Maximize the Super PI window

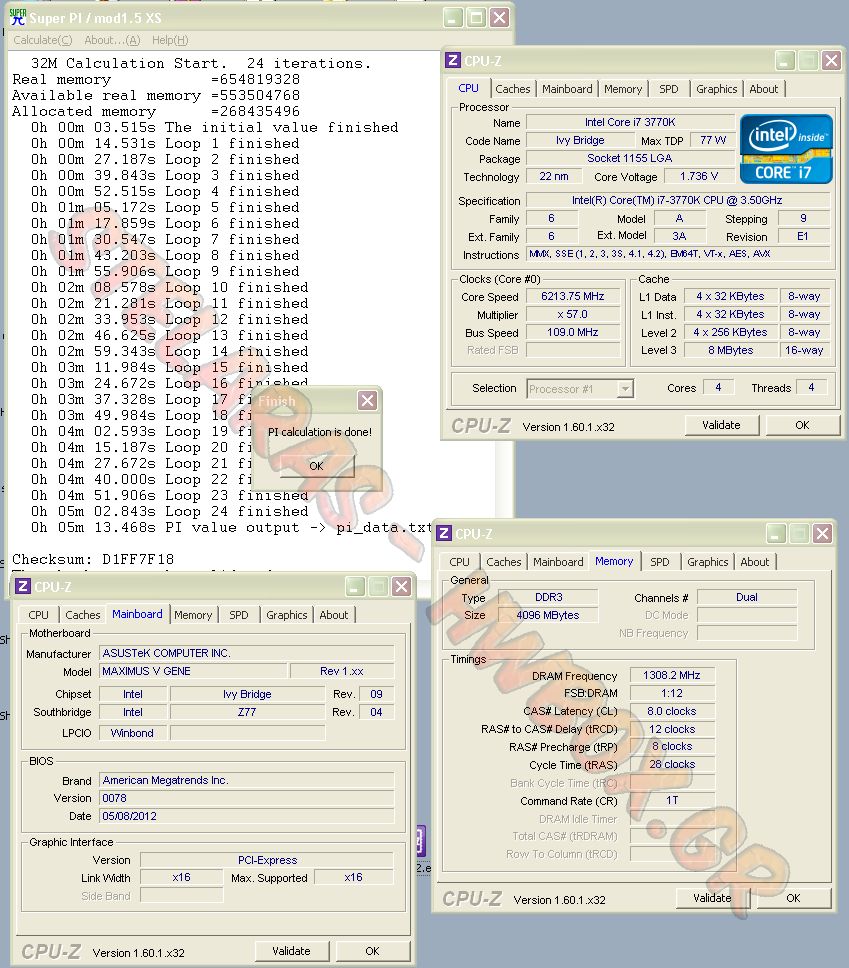(477, 17)
